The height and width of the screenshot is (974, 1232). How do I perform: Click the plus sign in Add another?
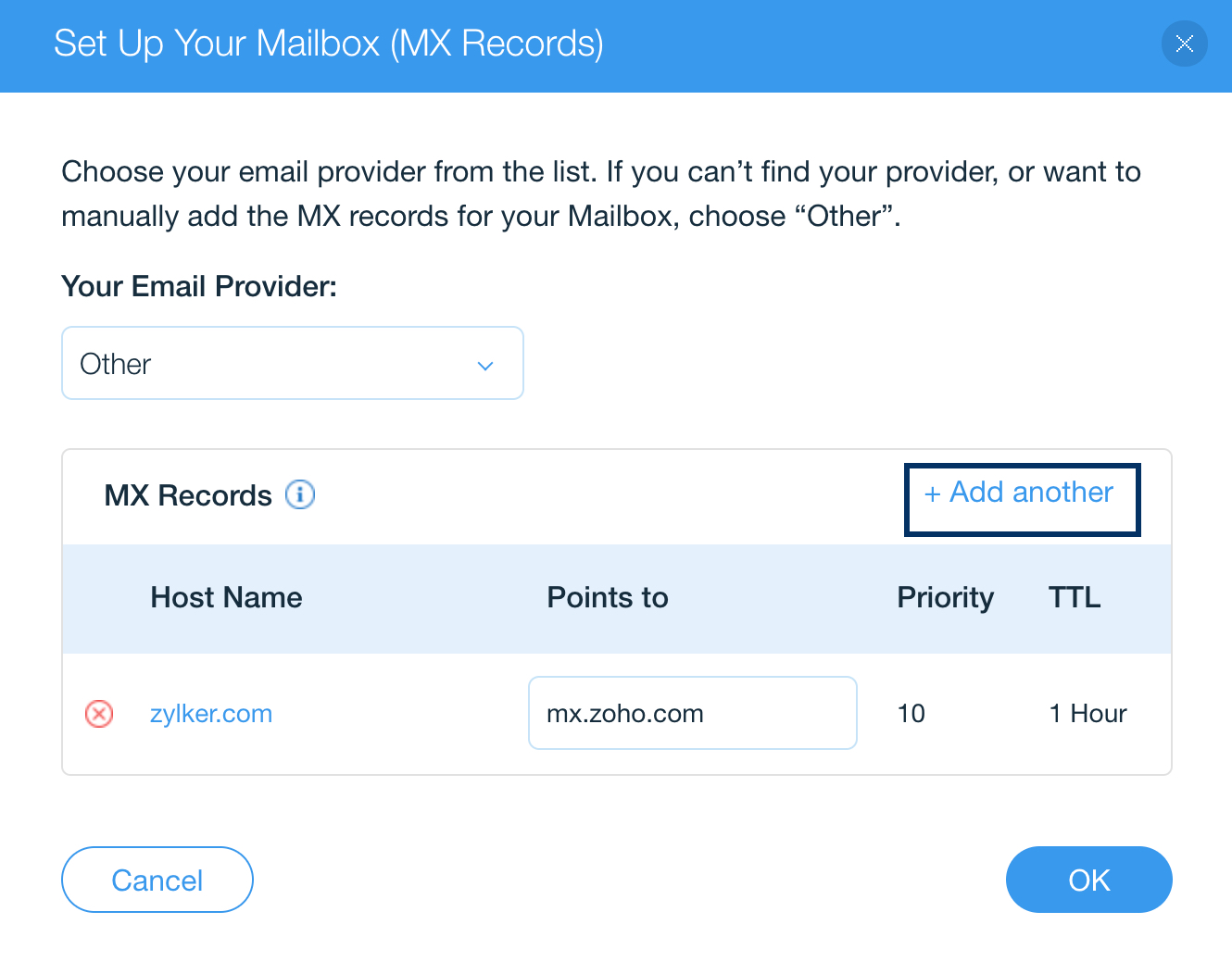point(932,493)
